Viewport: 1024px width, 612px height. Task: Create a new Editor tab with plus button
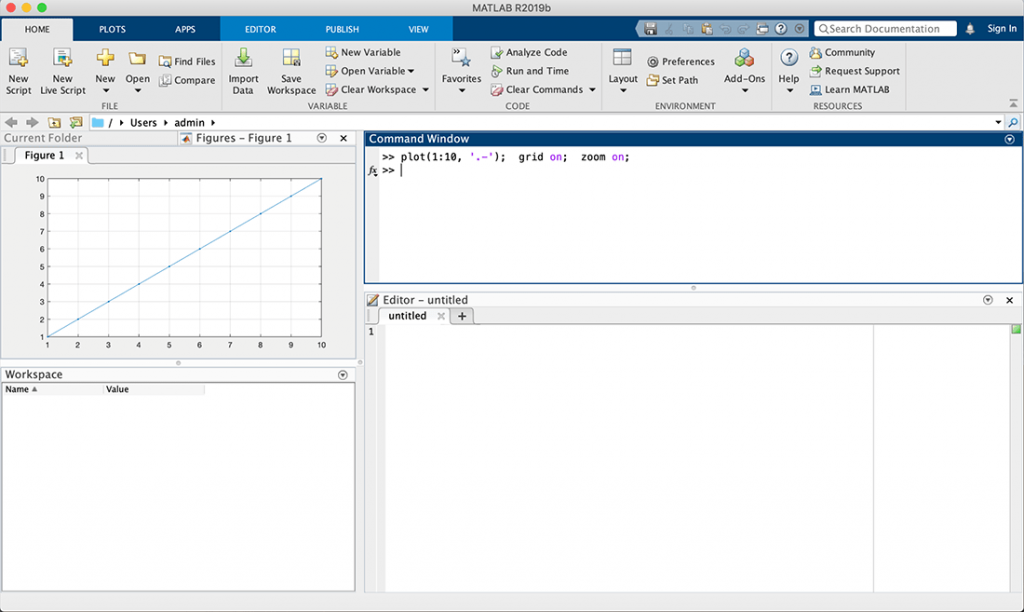point(461,315)
